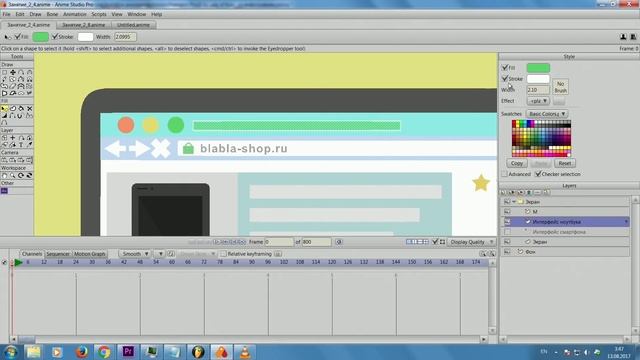Viewport: 640px width, 360px height.
Task: Select the Экран vector layer row
Action: click(565, 242)
